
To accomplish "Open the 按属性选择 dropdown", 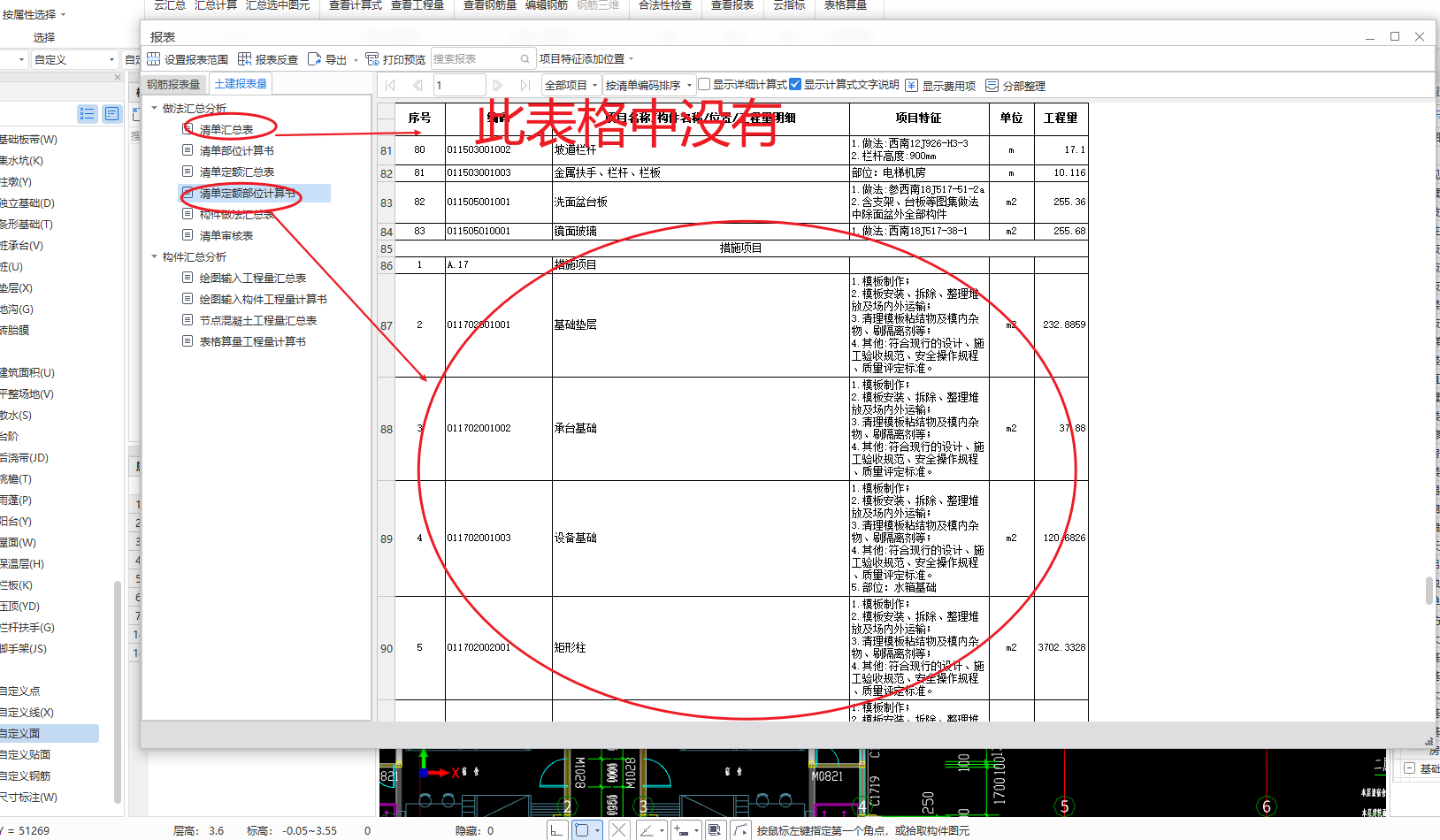I will click(34, 15).
